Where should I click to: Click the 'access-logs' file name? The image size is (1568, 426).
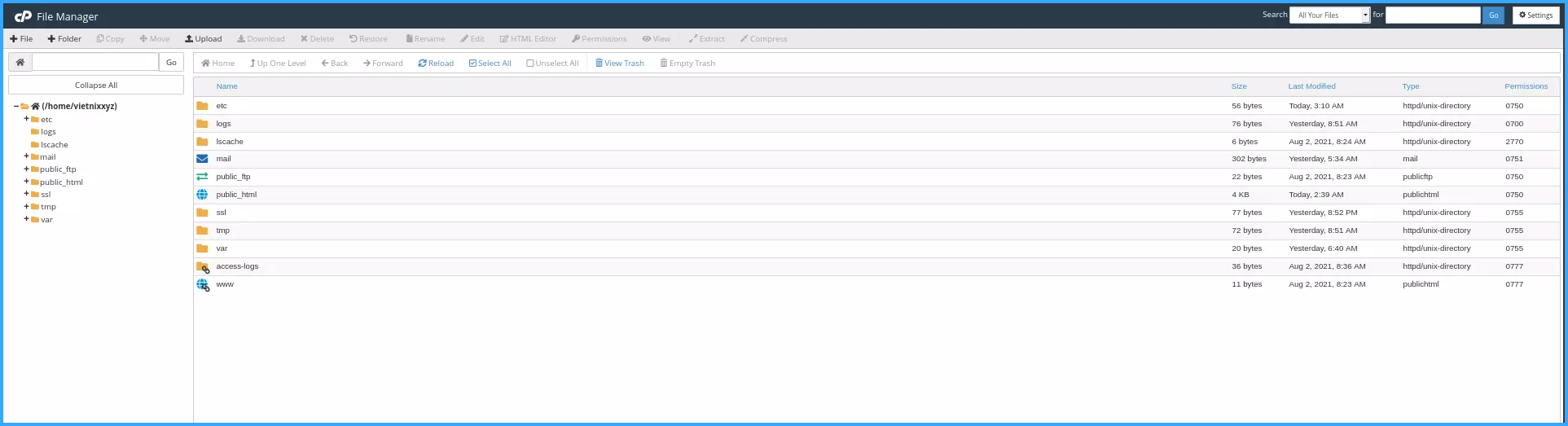coord(237,266)
